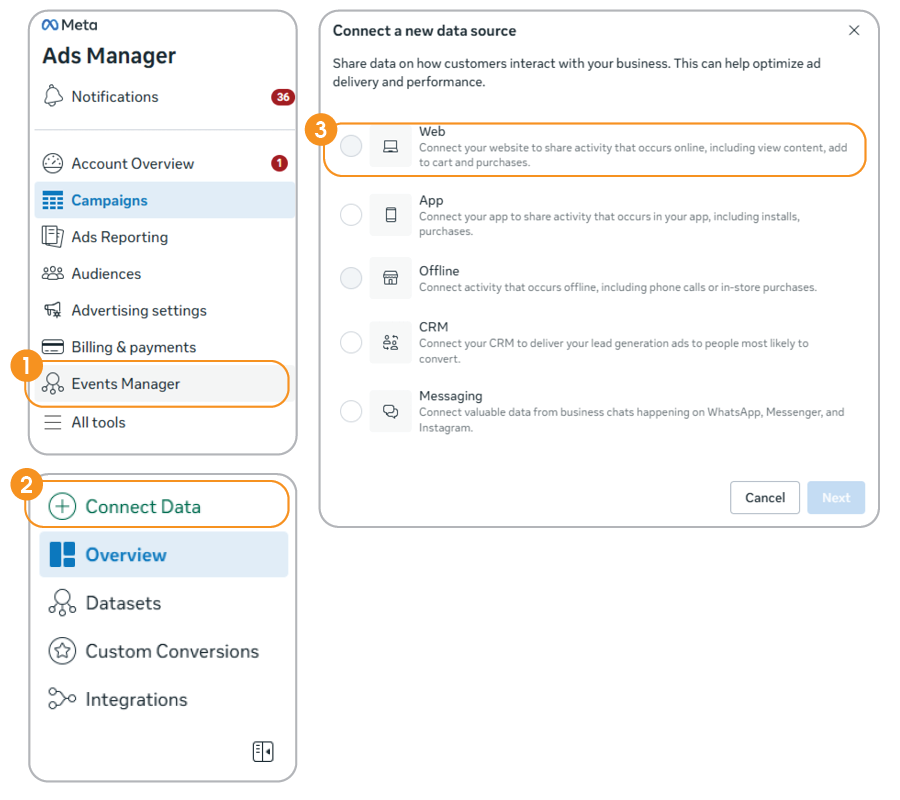
Task: Click the Notifications bell icon
Action: tap(53, 97)
